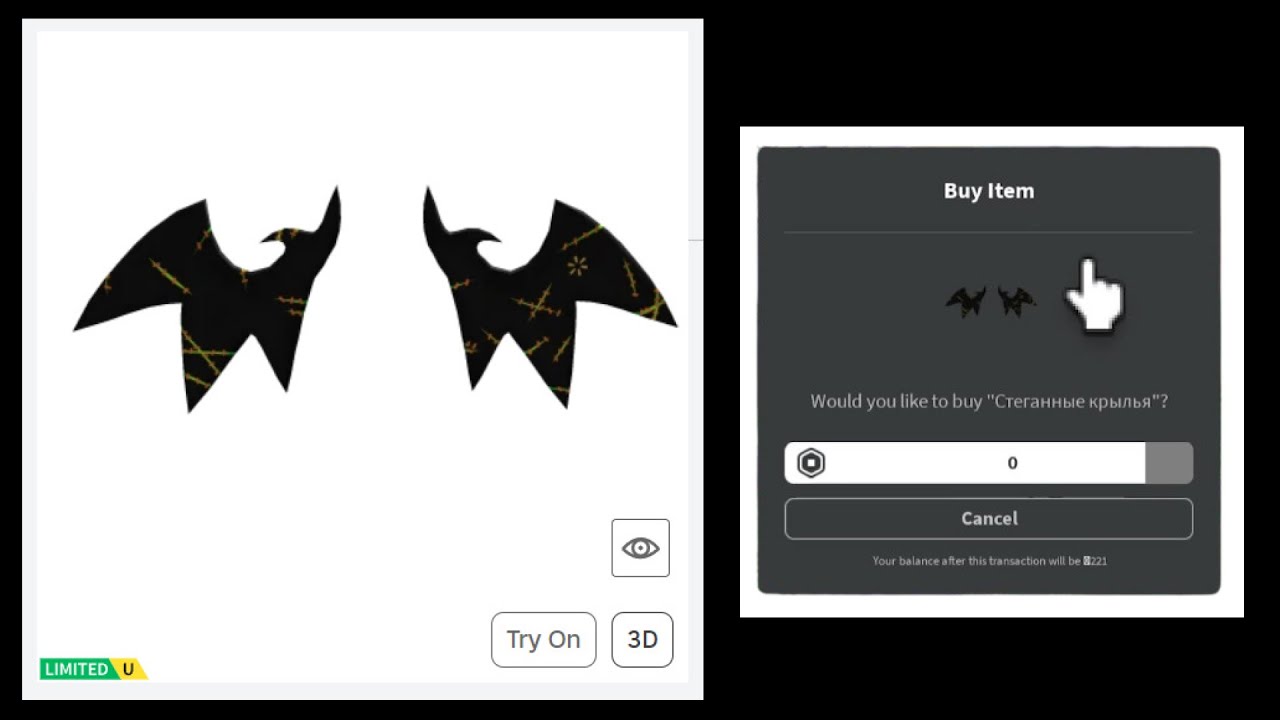Click the right wing thumbnail in the dialog

tap(1016, 300)
